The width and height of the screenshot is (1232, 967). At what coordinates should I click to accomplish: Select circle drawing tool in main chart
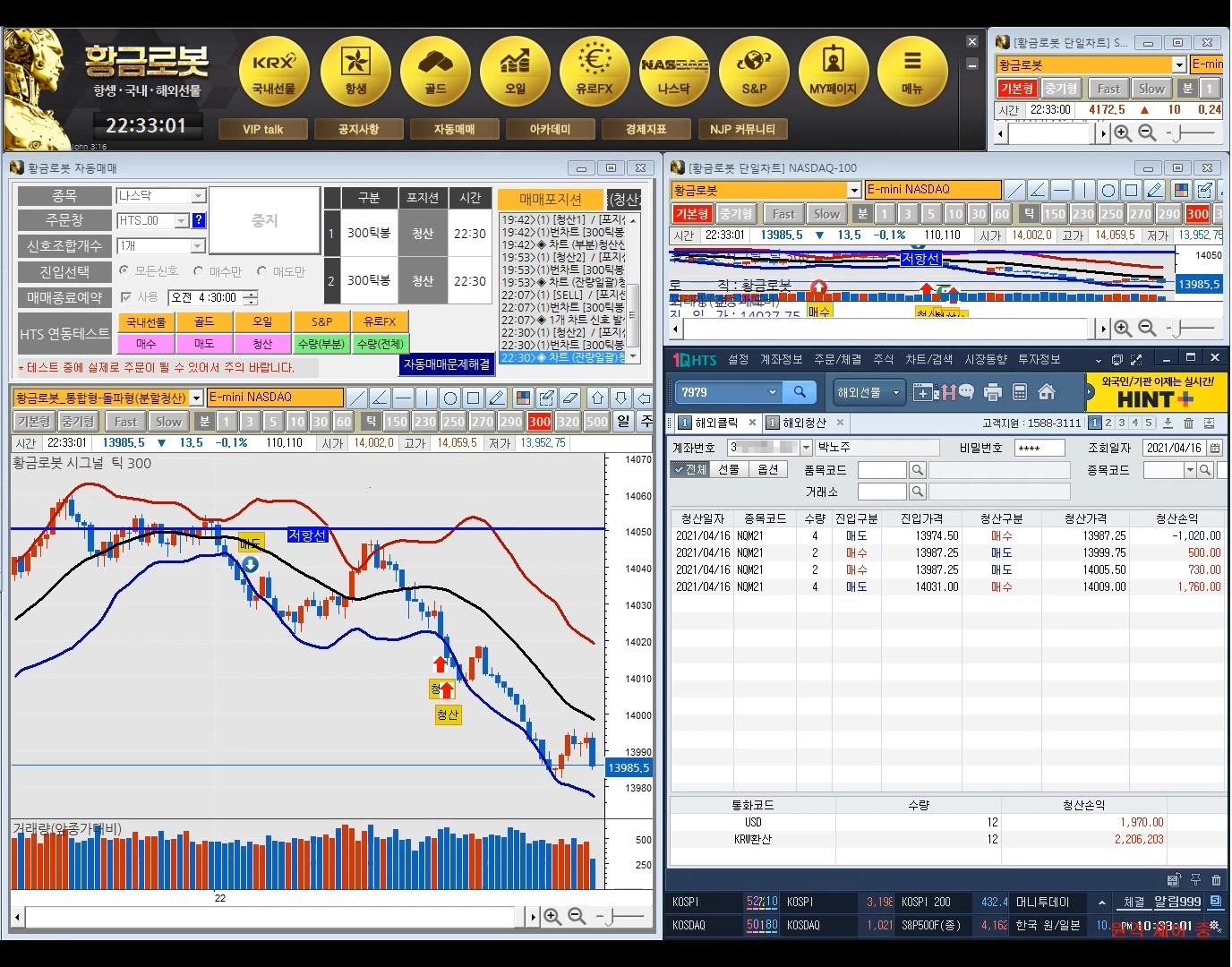pyautogui.click(x=449, y=398)
